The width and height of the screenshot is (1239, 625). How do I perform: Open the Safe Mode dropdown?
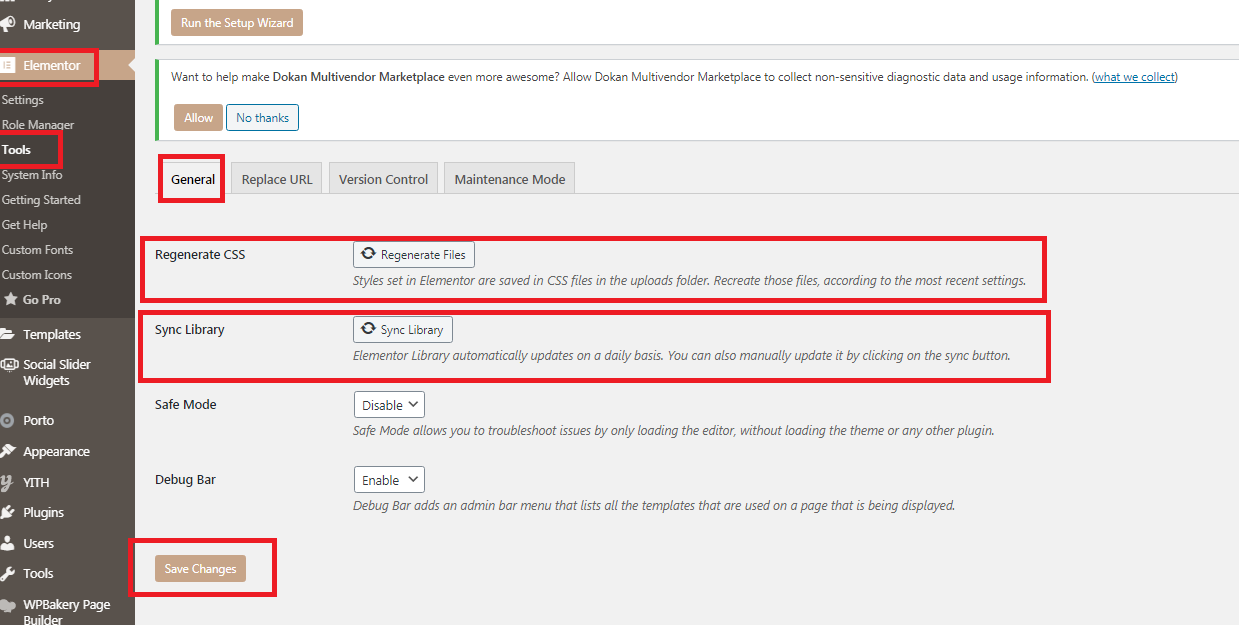coord(389,405)
